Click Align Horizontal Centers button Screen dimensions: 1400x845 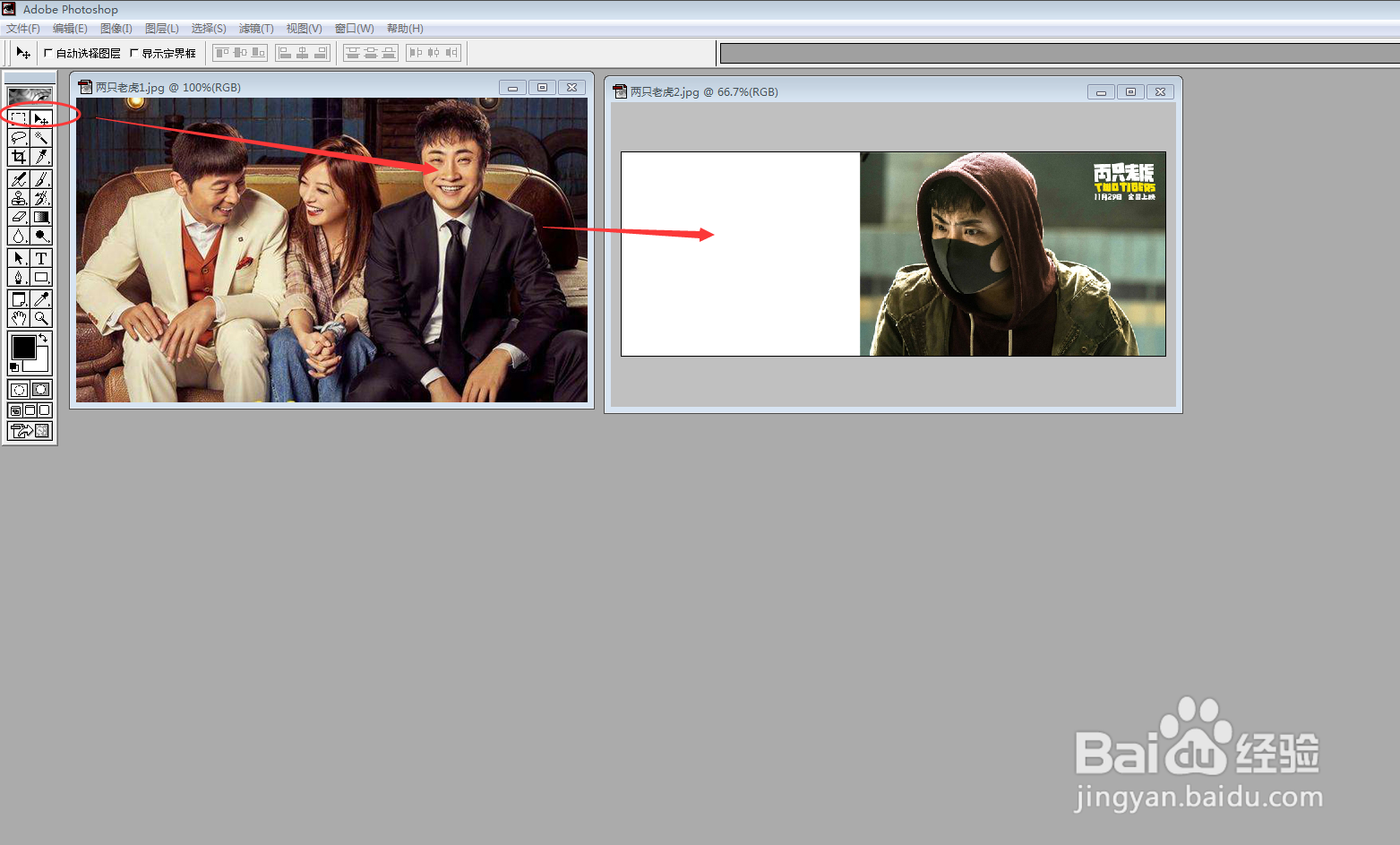coord(303,53)
